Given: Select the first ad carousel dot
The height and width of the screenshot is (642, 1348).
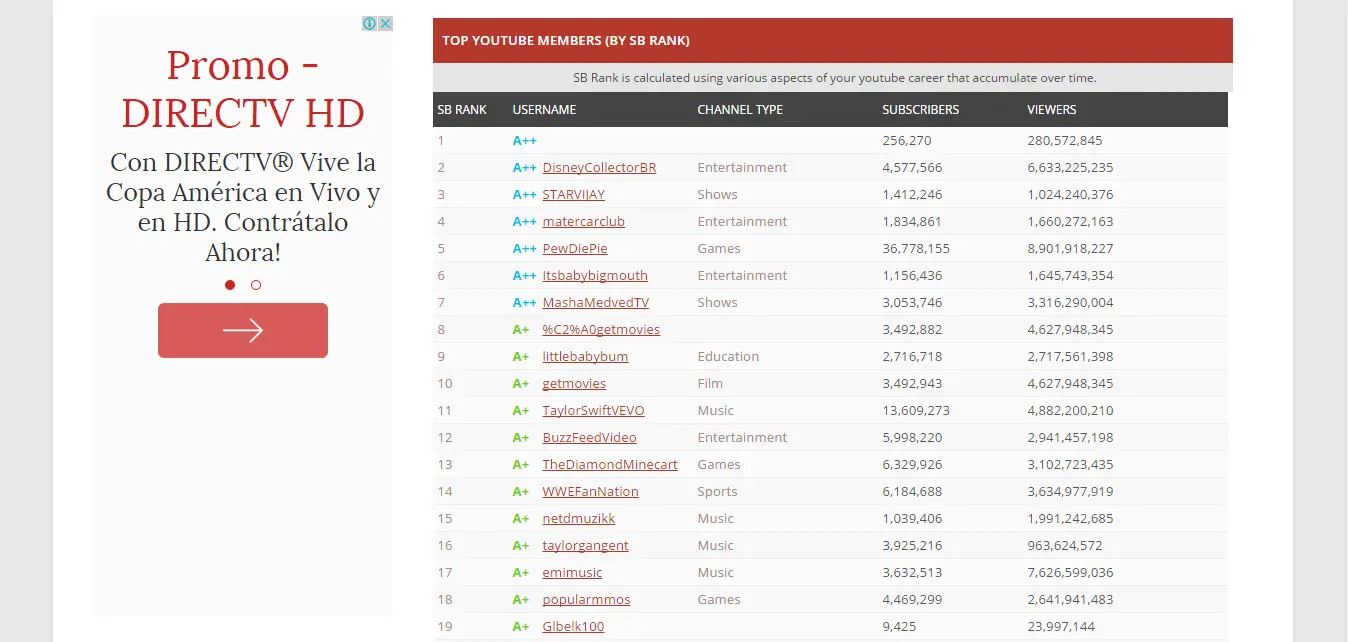Looking at the screenshot, I should pyautogui.click(x=230, y=285).
